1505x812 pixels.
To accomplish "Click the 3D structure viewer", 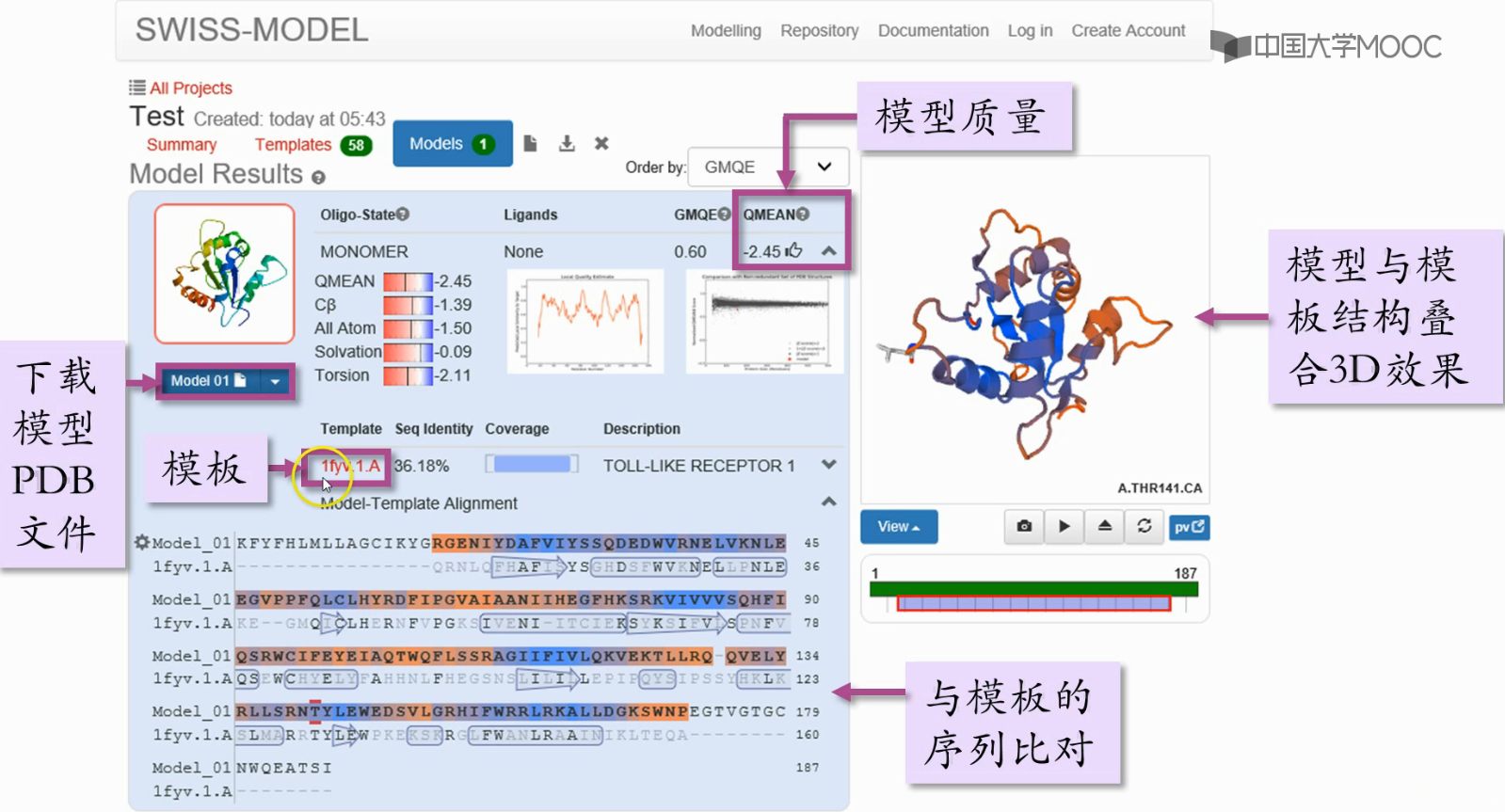I will [x=1034, y=329].
